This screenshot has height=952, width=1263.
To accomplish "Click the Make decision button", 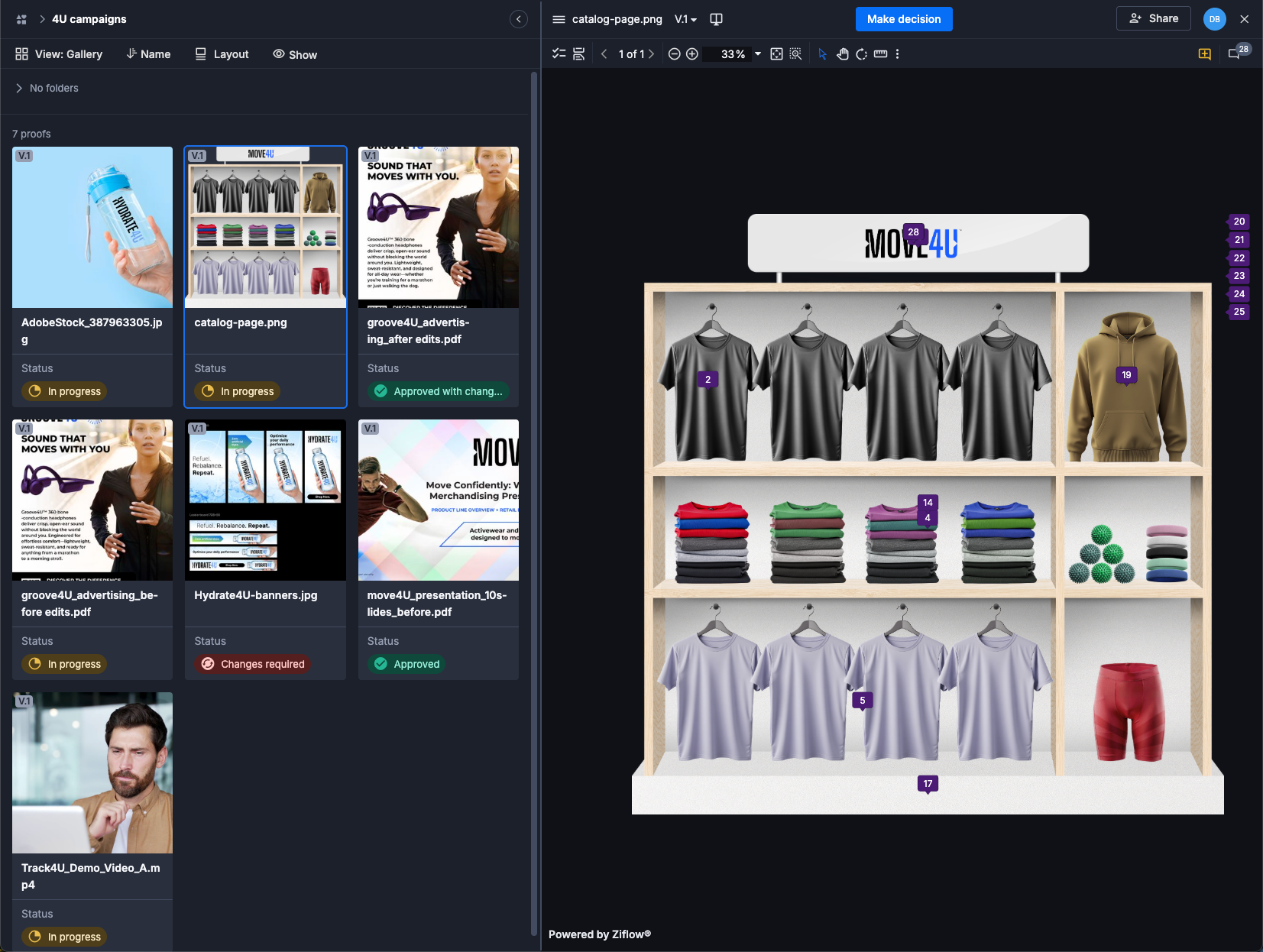I will [x=904, y=19].
